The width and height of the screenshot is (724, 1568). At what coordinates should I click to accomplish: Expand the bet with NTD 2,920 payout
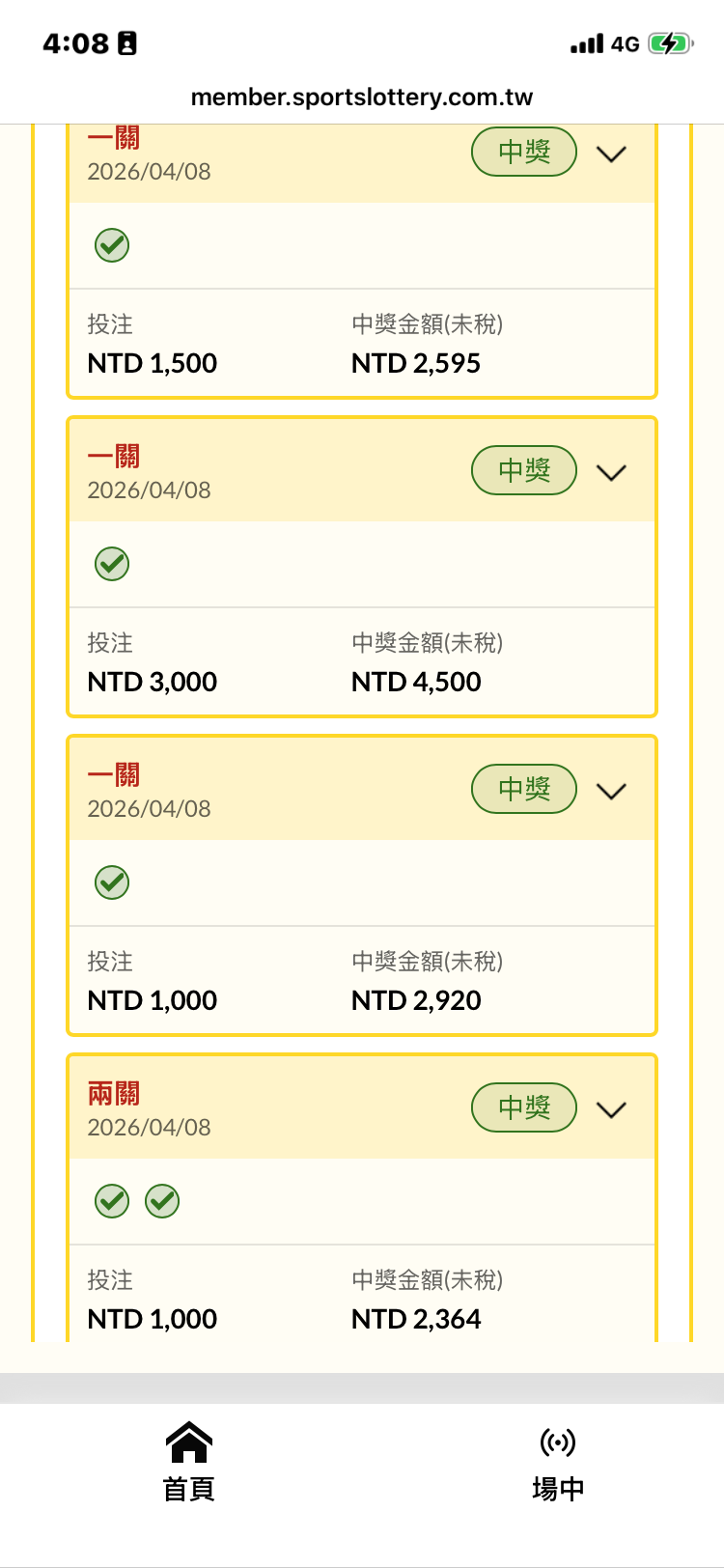(x=612, y=791)
